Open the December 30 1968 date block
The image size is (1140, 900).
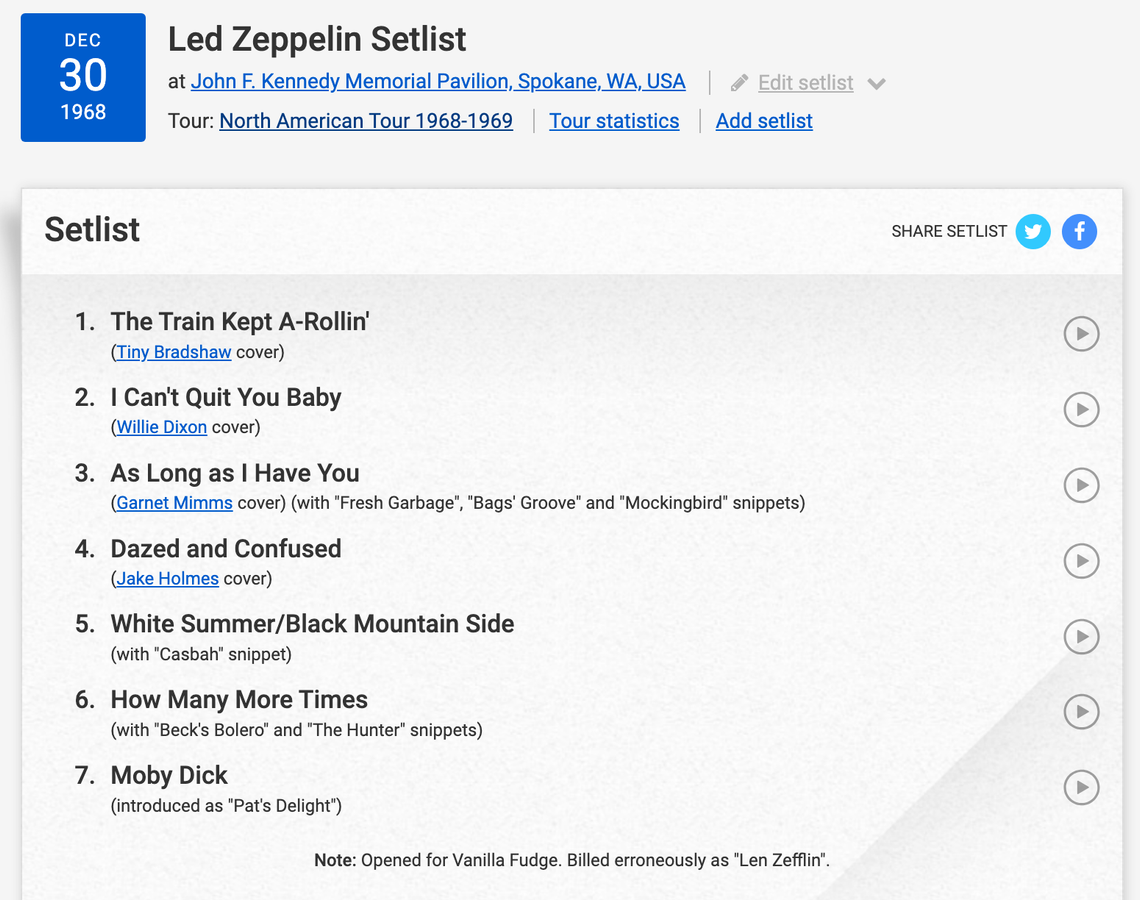tap(83, 77)
